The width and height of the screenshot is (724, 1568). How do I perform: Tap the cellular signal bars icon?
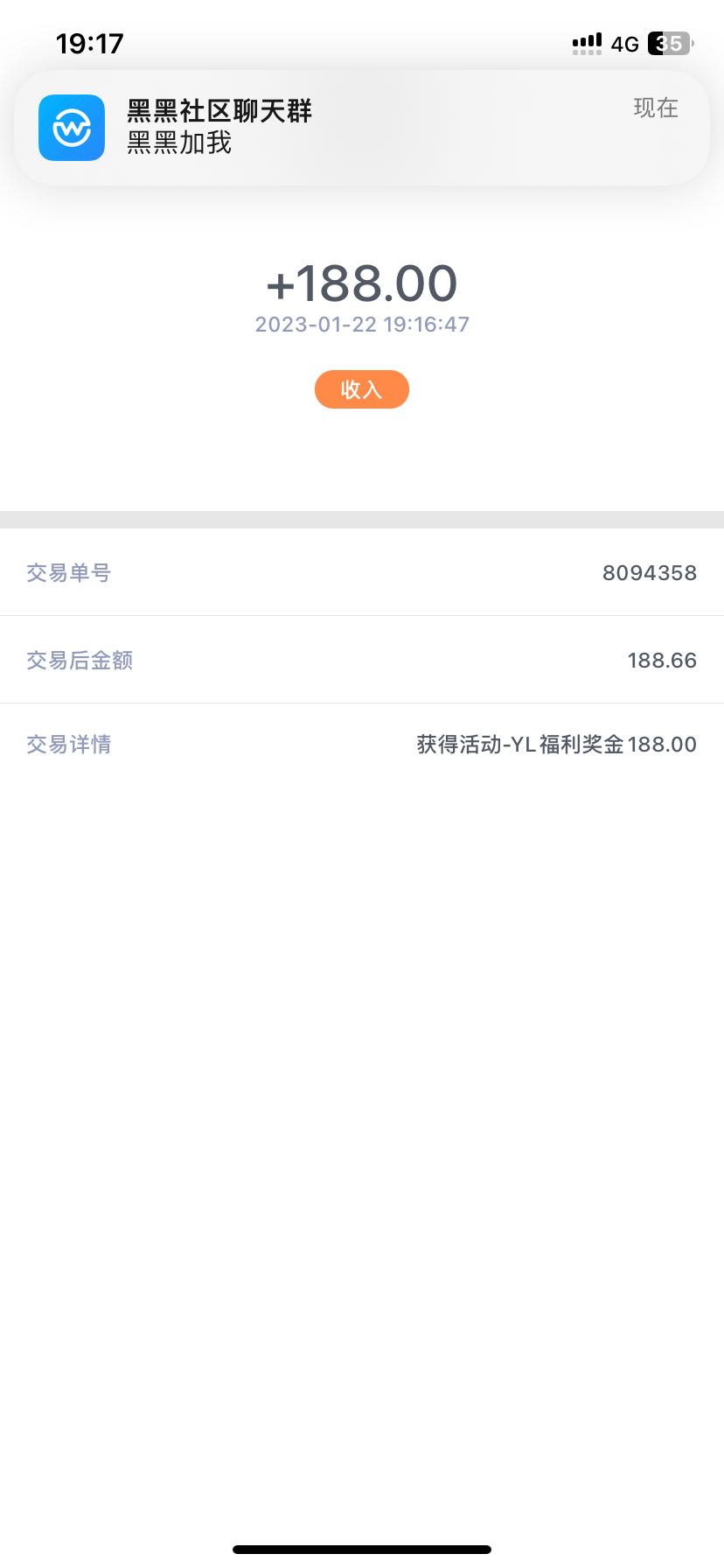[x=587, y=43]
